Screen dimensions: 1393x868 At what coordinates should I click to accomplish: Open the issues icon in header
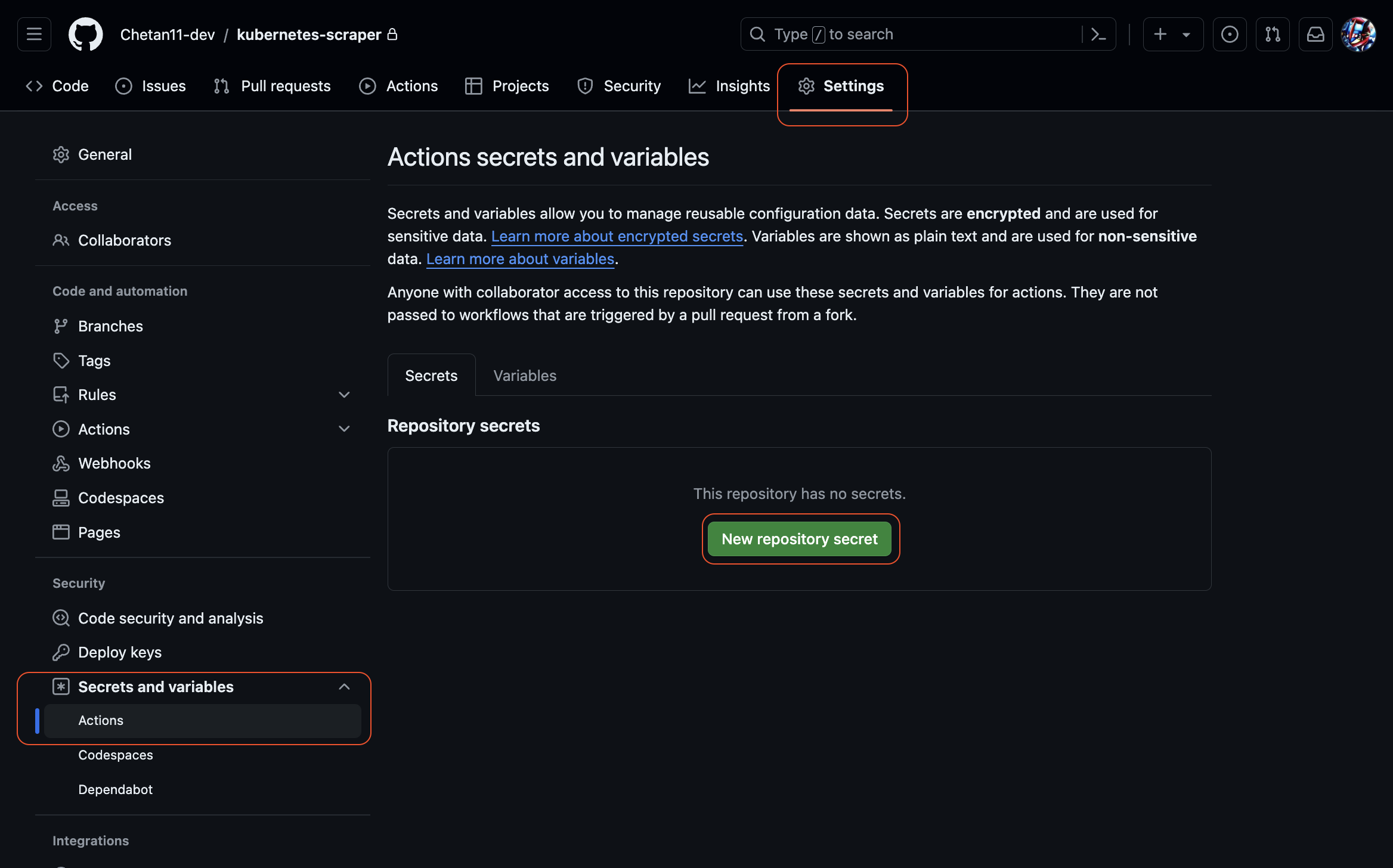[1229, 35]
